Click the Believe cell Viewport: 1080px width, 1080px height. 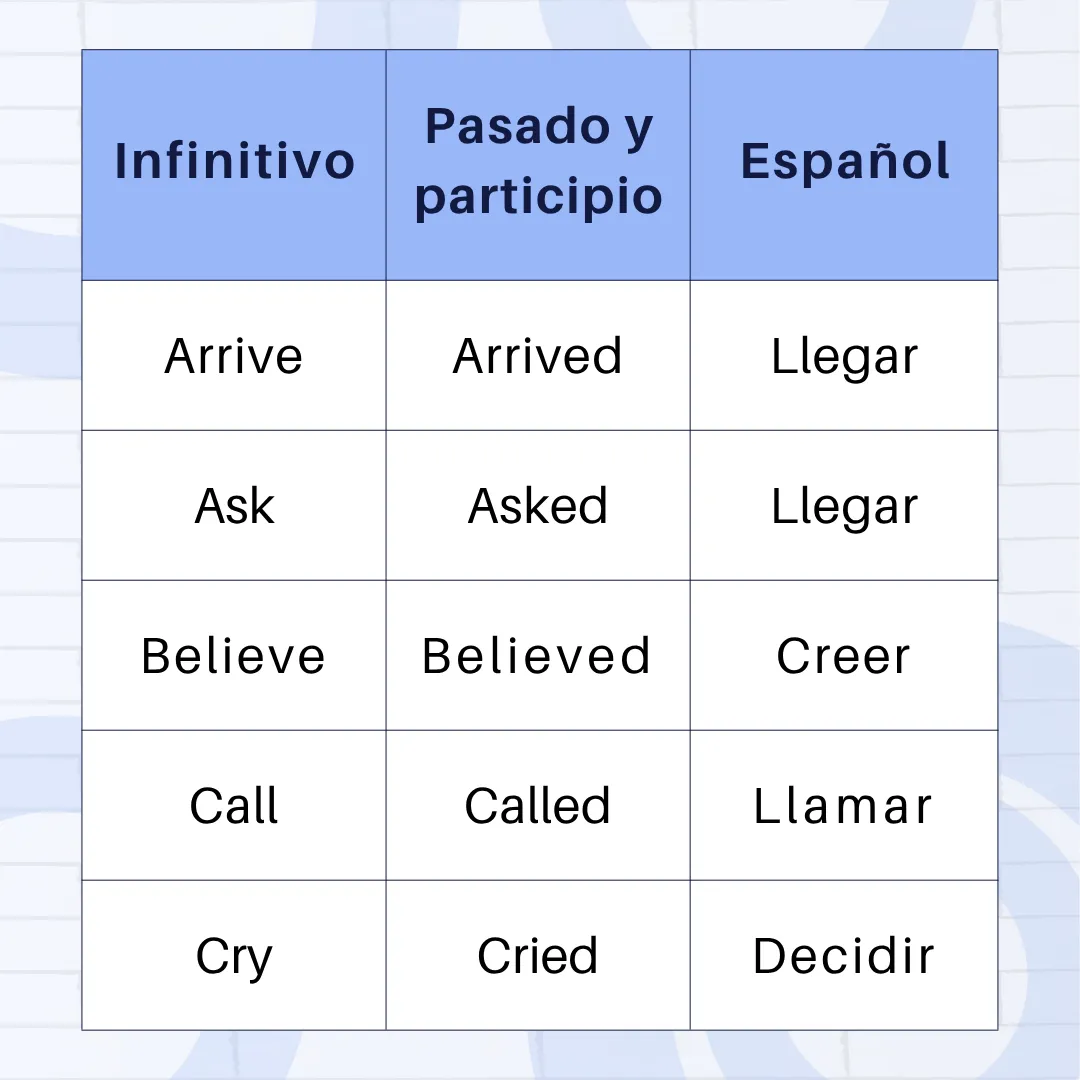pyautogui.click(x=234, y=656)
